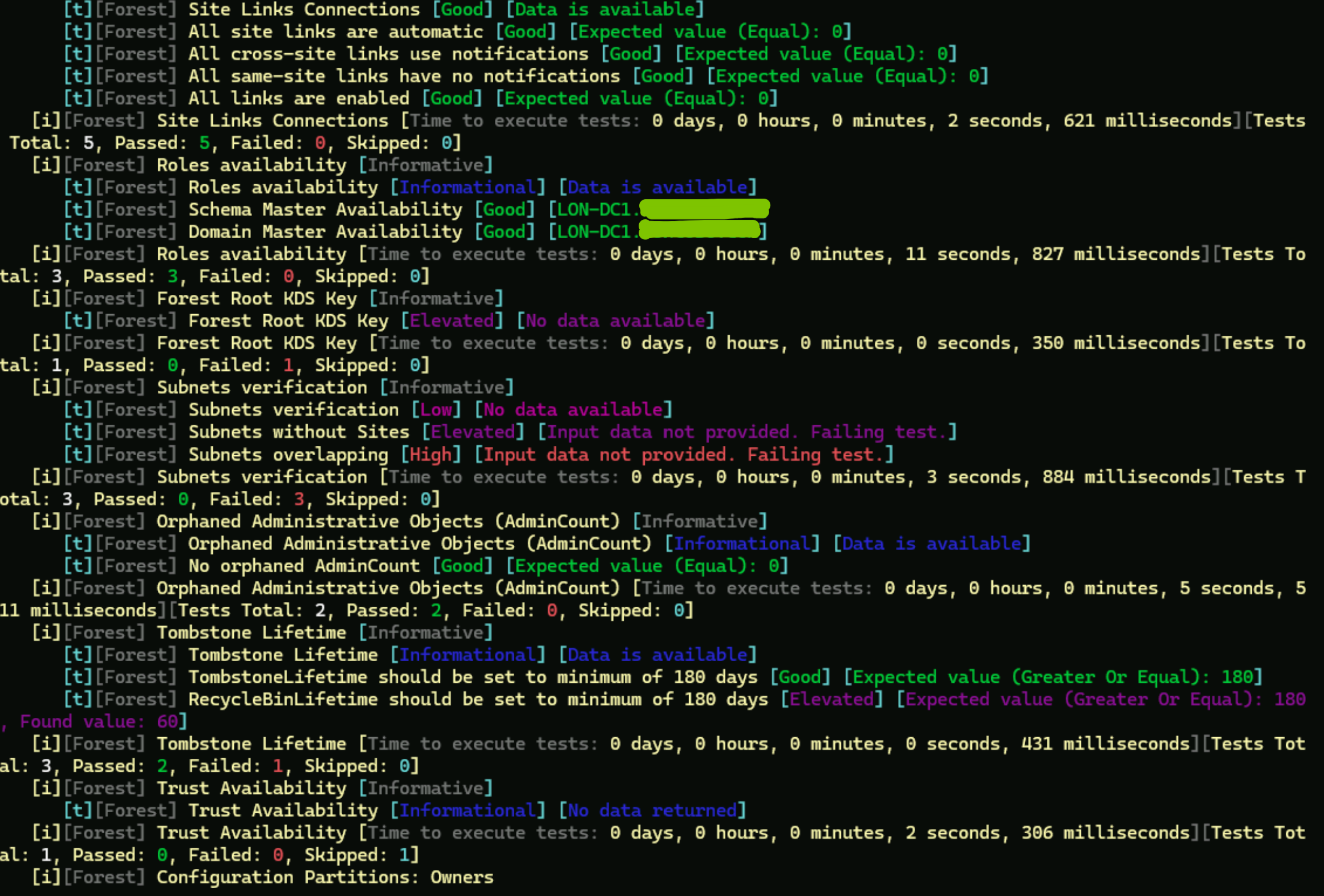Click 'No data available' on KDS Key line

point(615,321)
